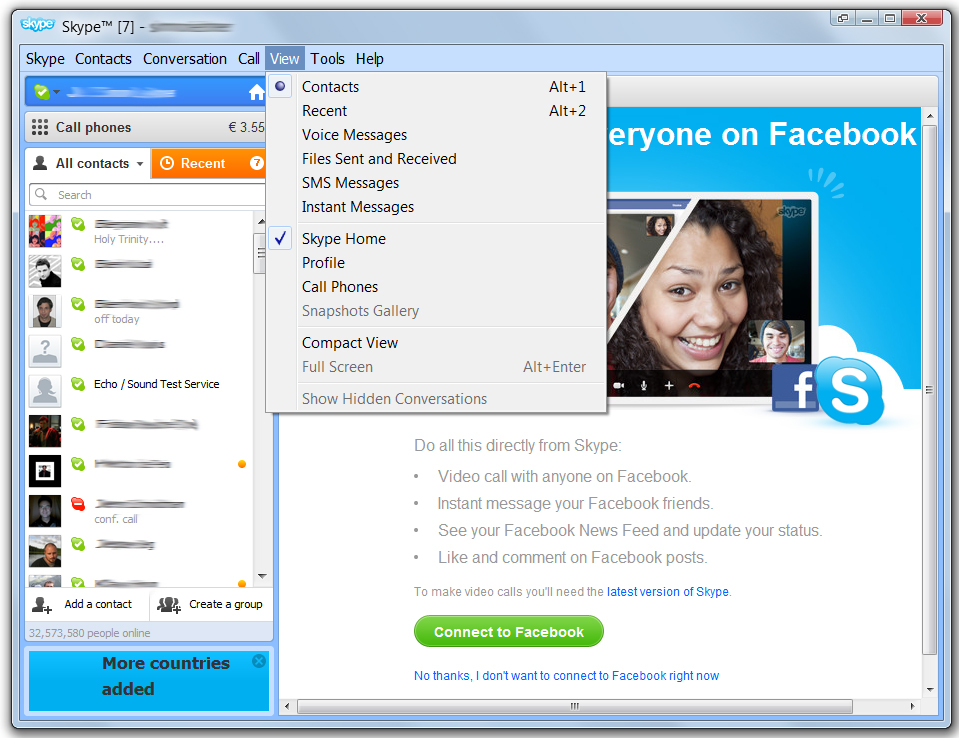The height and width of the screenshot is (738, 959).
Task: Click the Call phones dial pad icon
Action: tap(40, 127)
